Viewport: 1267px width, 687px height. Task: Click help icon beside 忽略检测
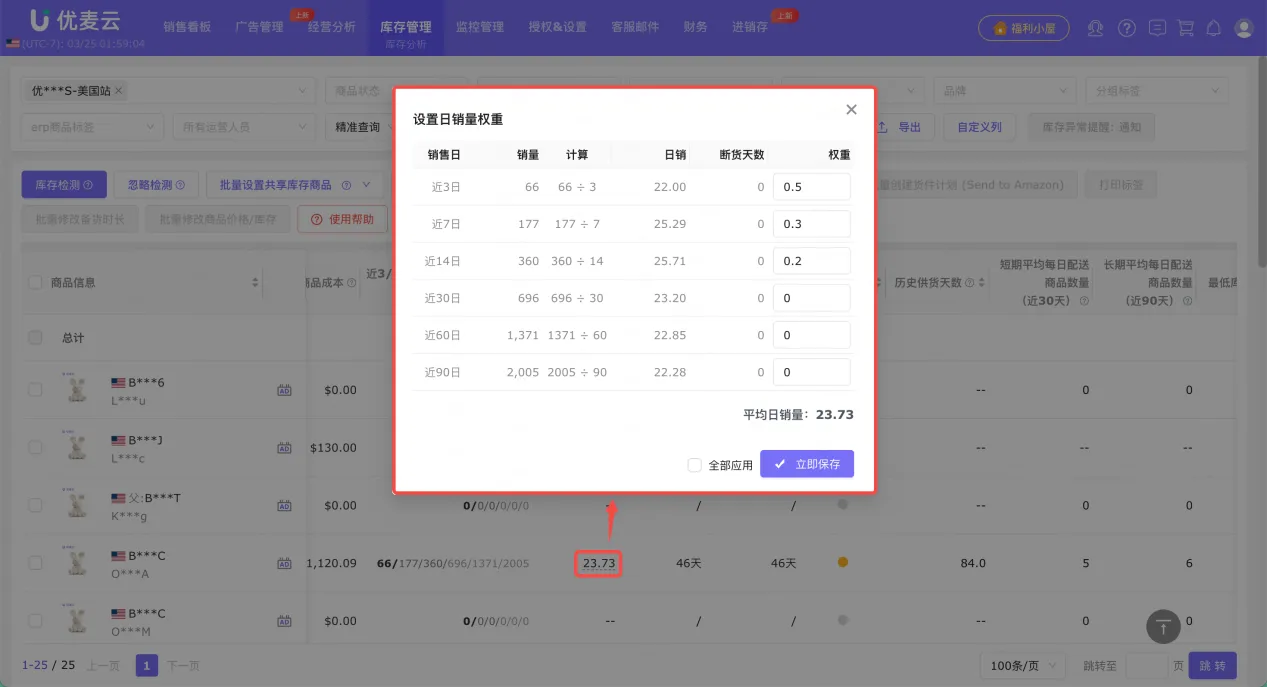pyautogui.click(x=181, y=185)
